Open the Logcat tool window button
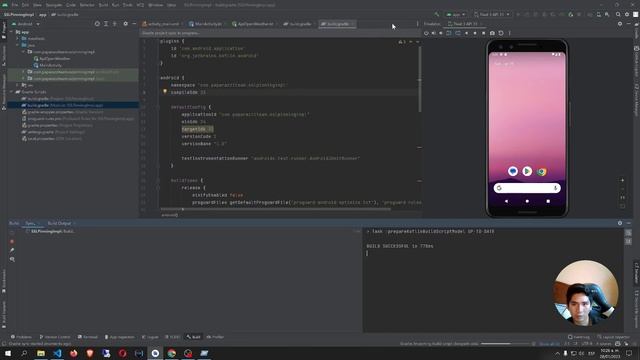640x360 pixels. coord(150,337)
